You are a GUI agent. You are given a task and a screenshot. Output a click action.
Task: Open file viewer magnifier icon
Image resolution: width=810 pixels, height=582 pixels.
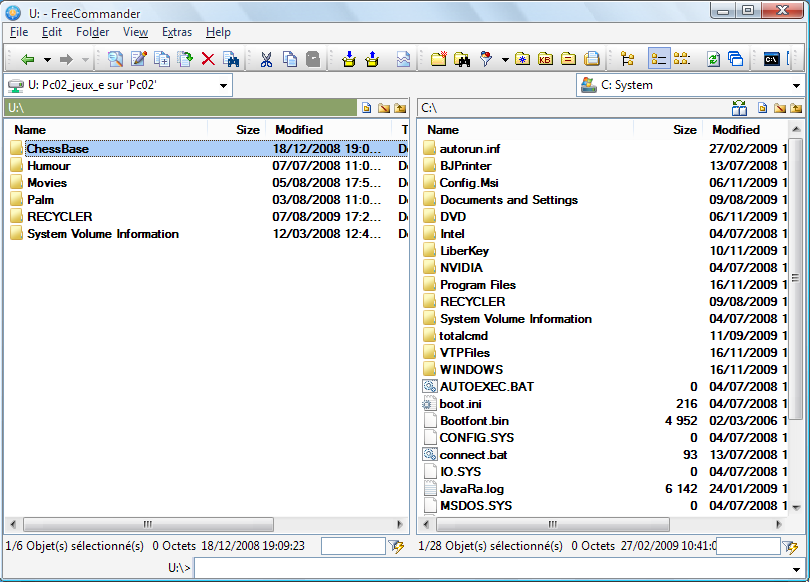coord(115,59)
